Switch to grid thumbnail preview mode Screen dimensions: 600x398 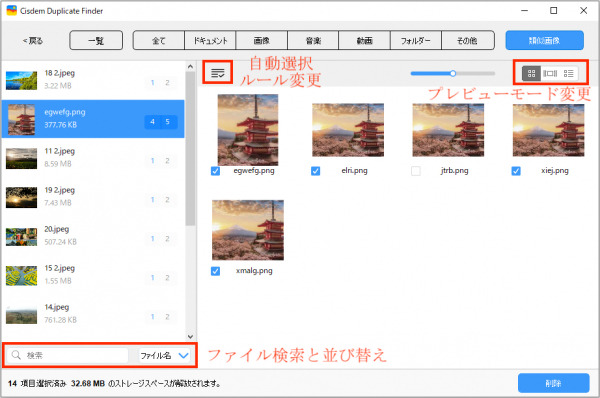pos(532,73)
